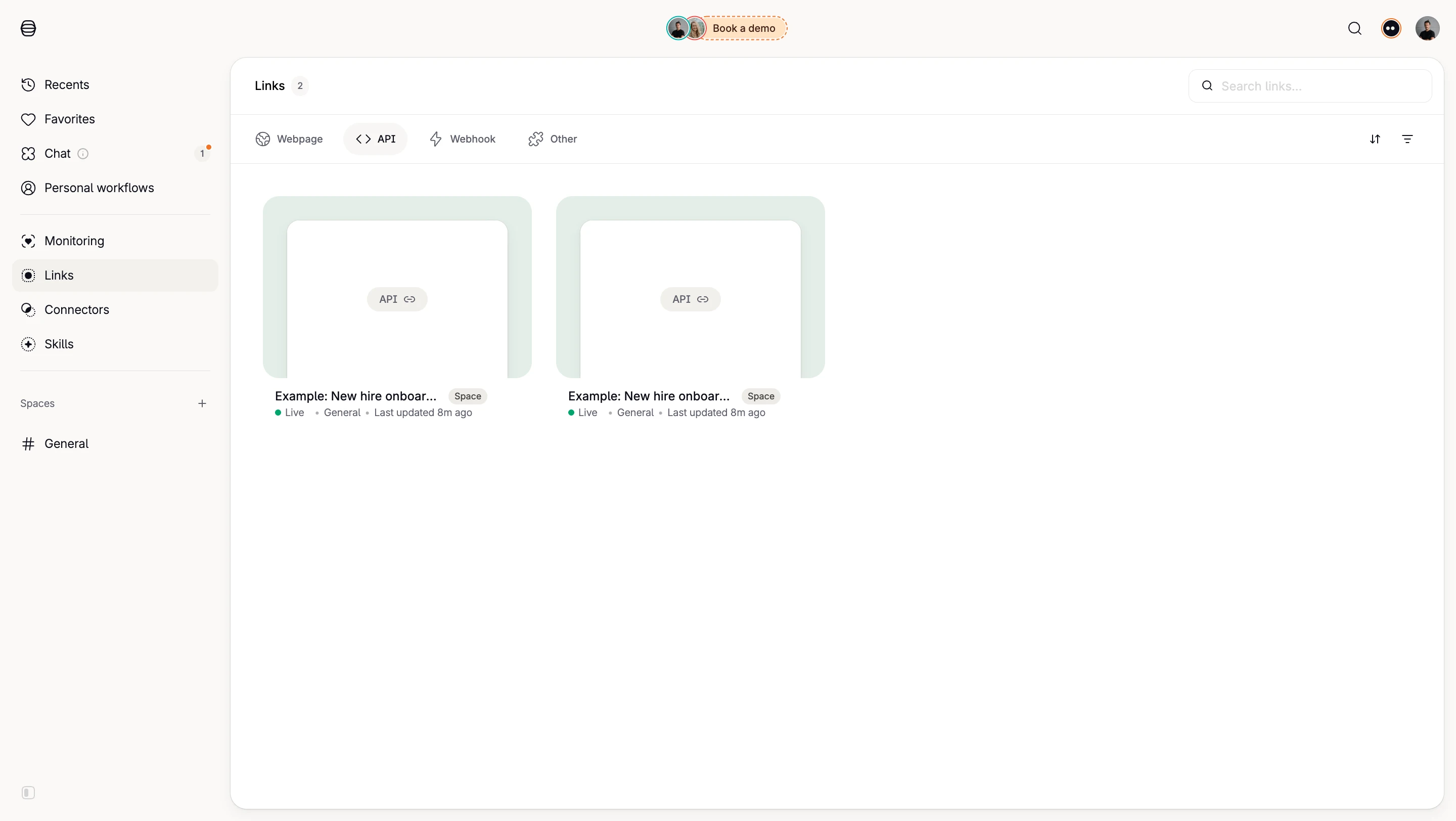Open the General space
Viewport: 1456px width, 821px height.
point(115,444)
